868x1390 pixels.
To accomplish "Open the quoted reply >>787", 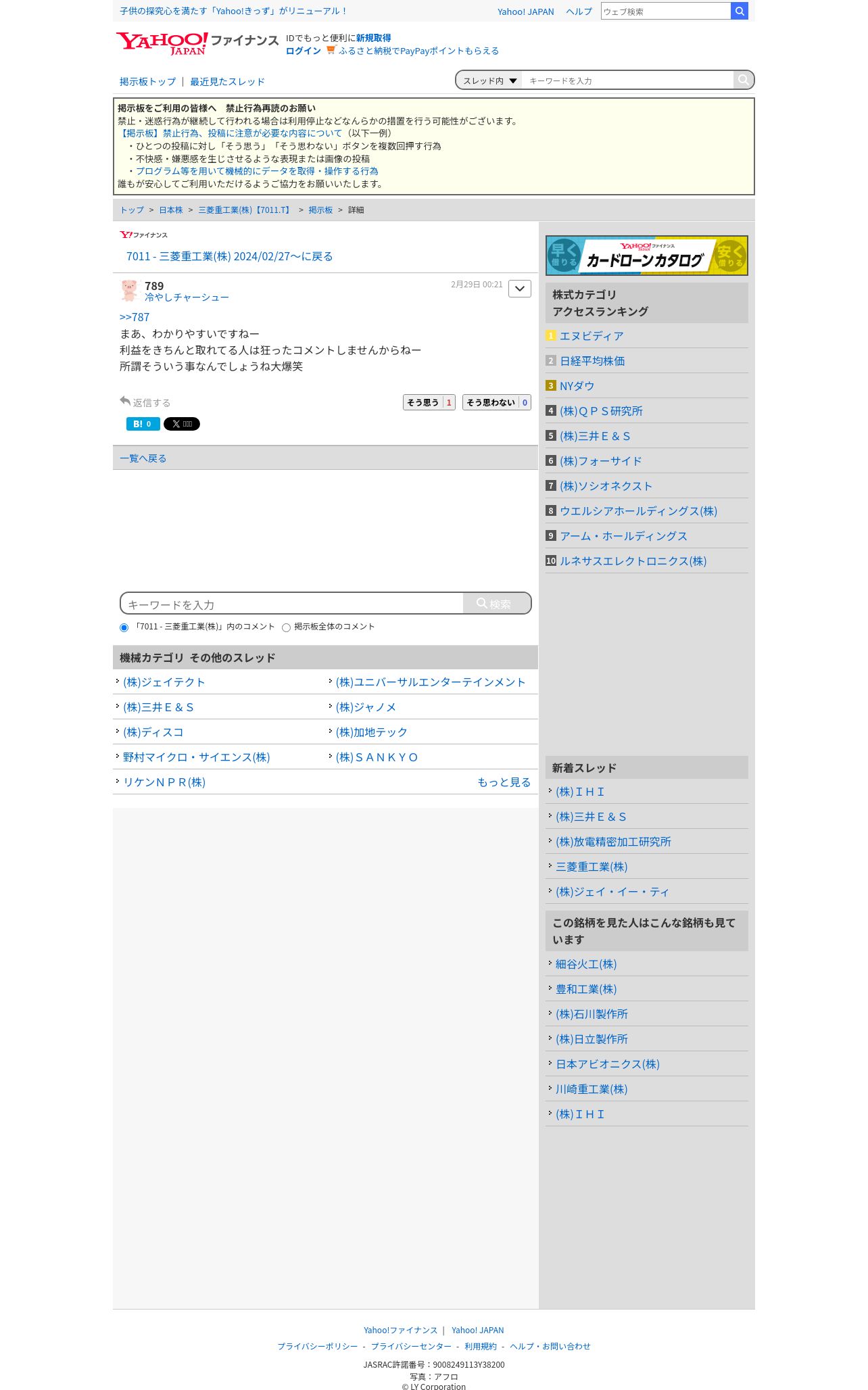I will tap(135, 317).
